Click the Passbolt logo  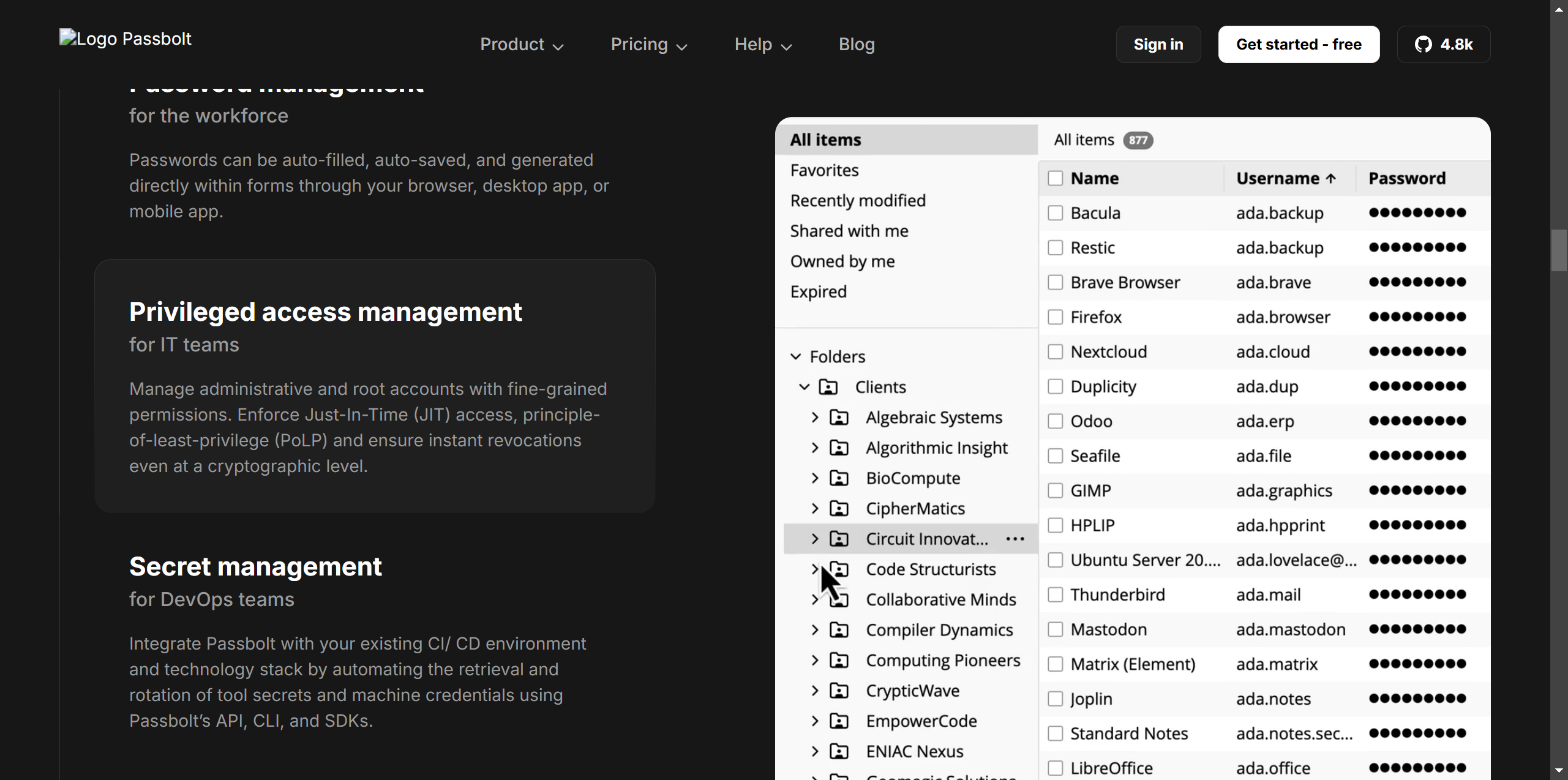(126, 39)
